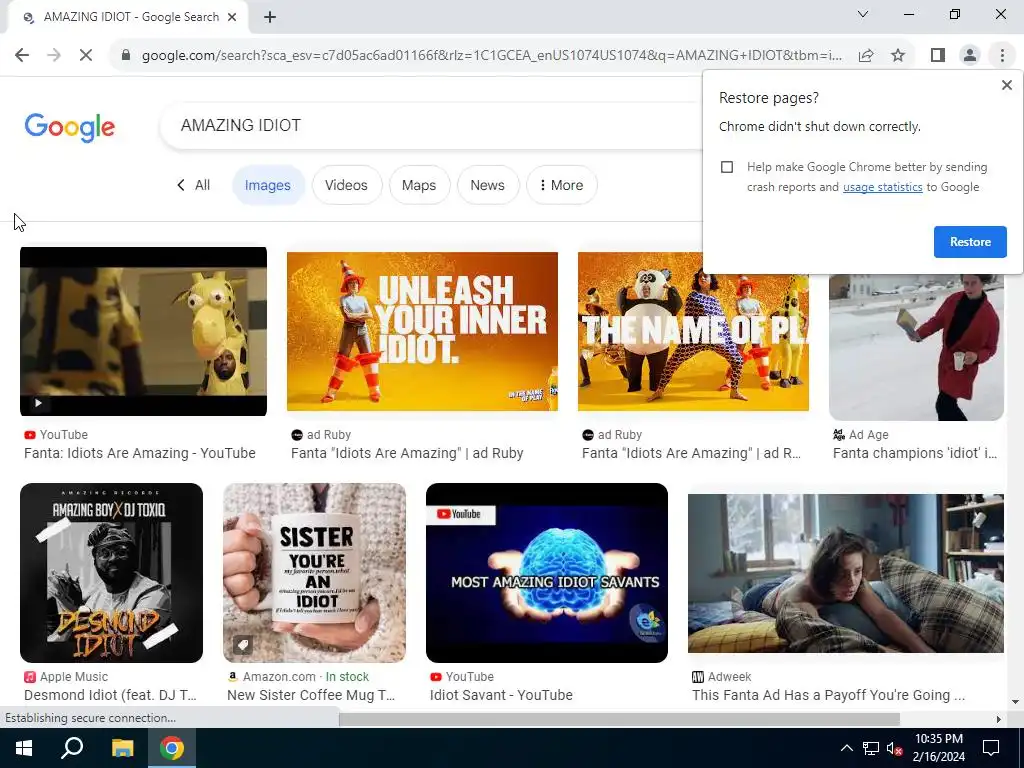Viewport: 1024px width, 768px height.
Task: Open Desmond Idiot Apple Music link
Action: point(110,695)
